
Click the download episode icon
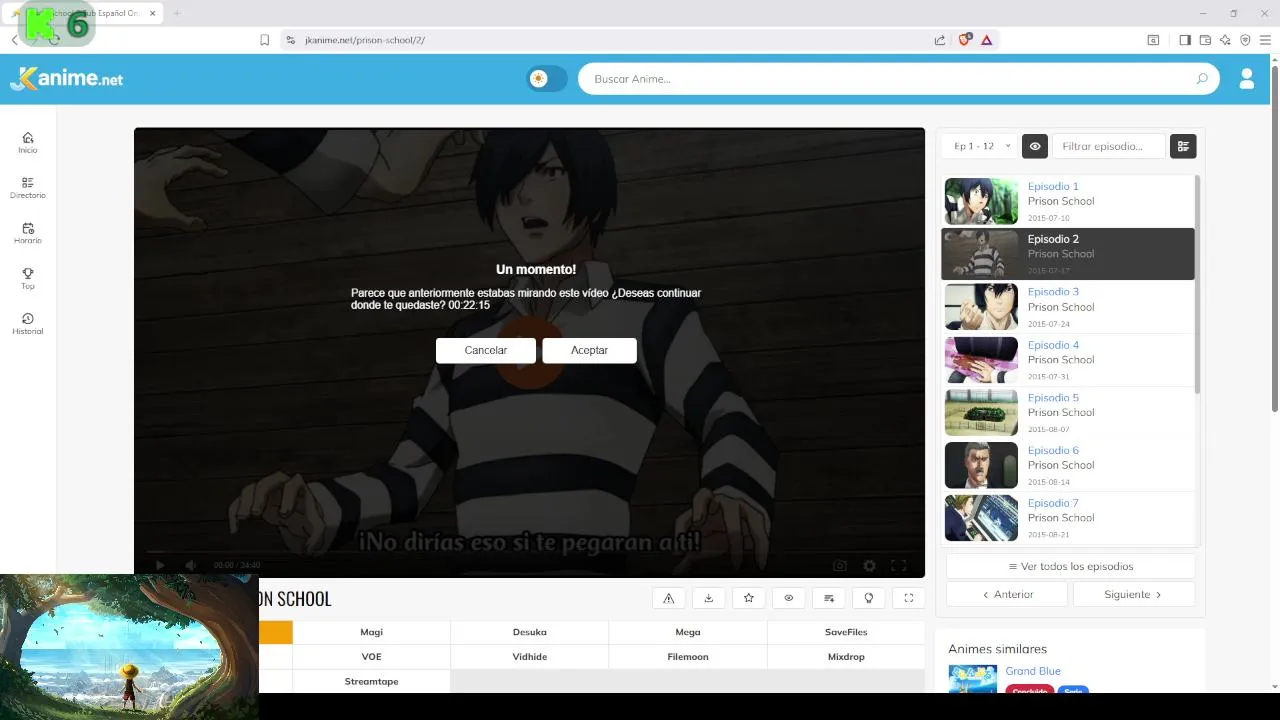pos(709,598)
